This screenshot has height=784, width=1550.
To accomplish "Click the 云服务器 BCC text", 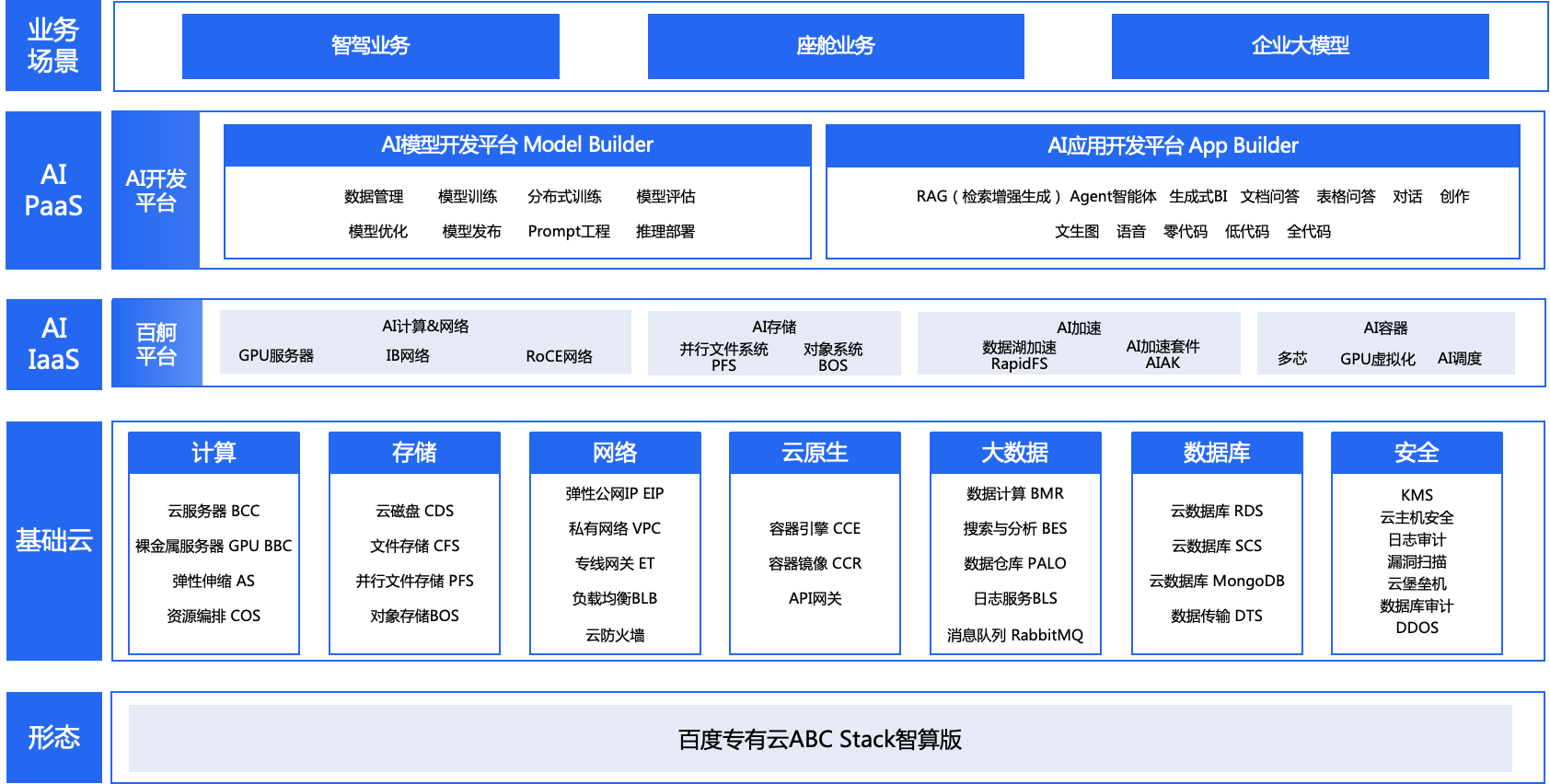I will [214, 512].
